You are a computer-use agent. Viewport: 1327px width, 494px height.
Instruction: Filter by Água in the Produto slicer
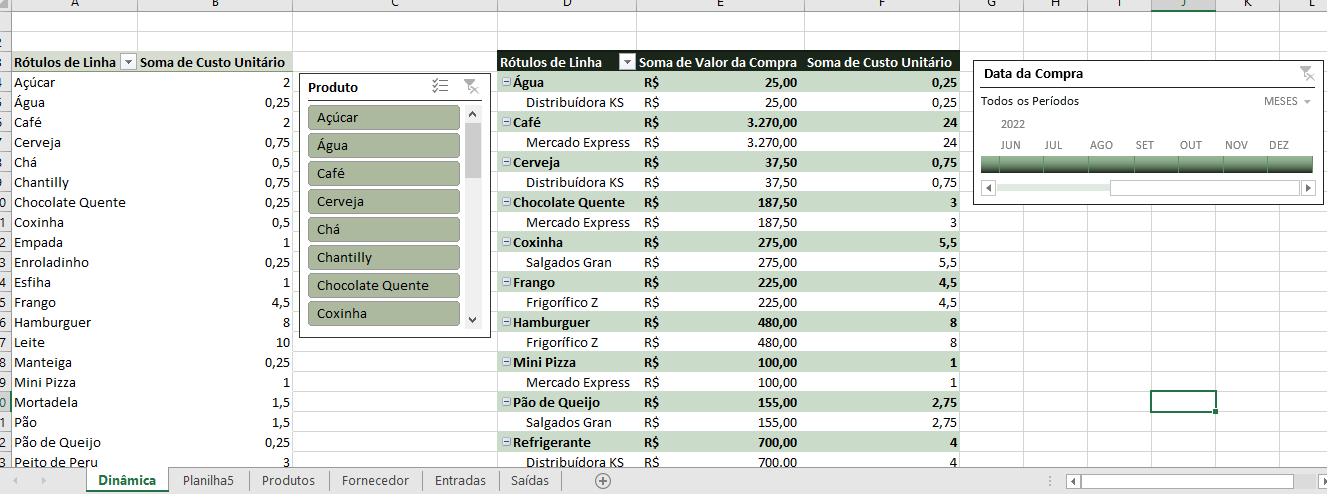(384, 145)
